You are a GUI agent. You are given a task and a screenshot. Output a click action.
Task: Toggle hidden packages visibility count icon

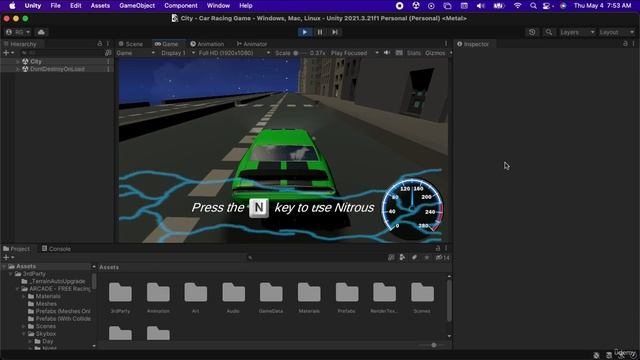[x=442, y=258]
